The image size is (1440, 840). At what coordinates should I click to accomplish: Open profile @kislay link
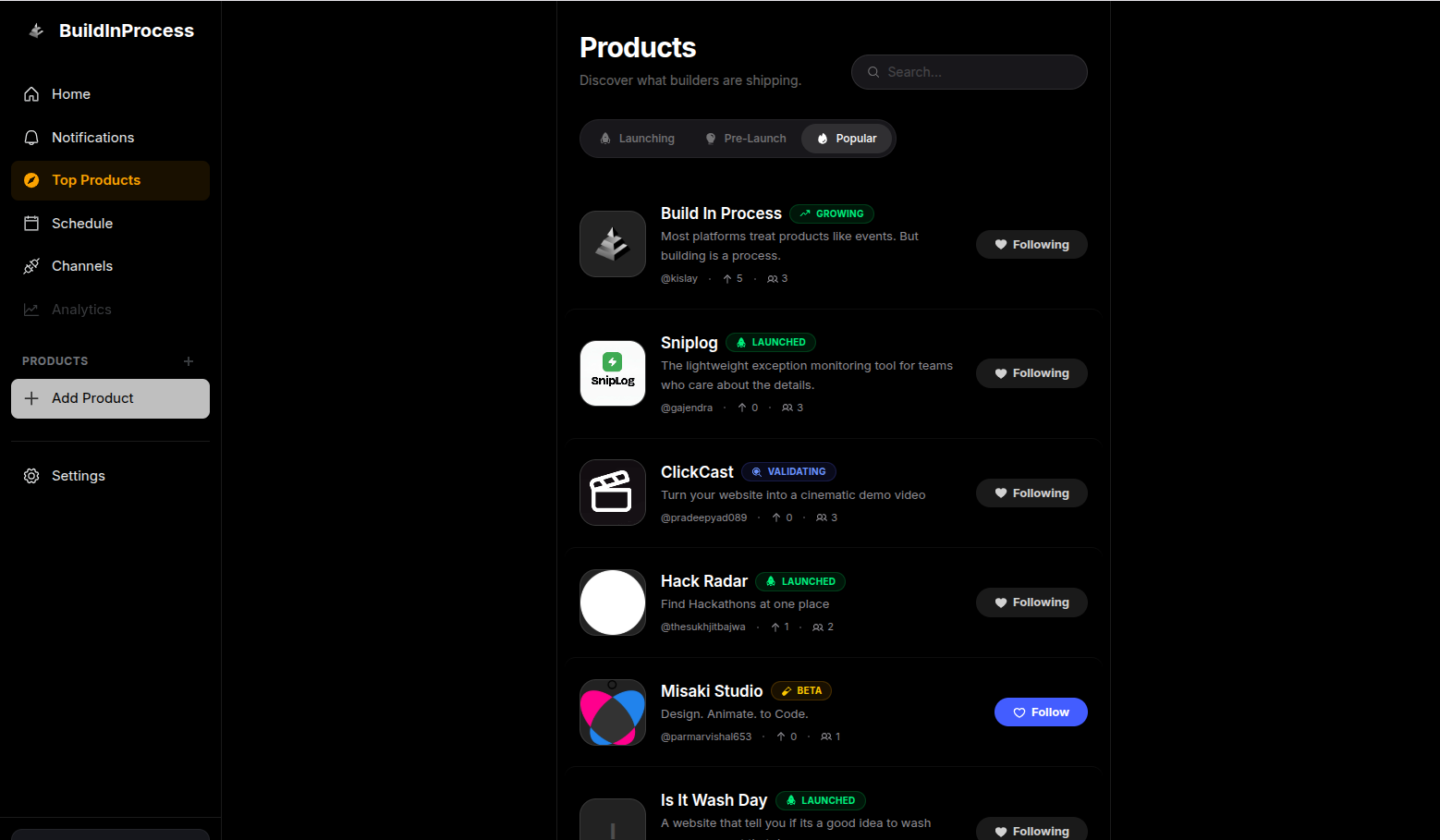point(679,277)
